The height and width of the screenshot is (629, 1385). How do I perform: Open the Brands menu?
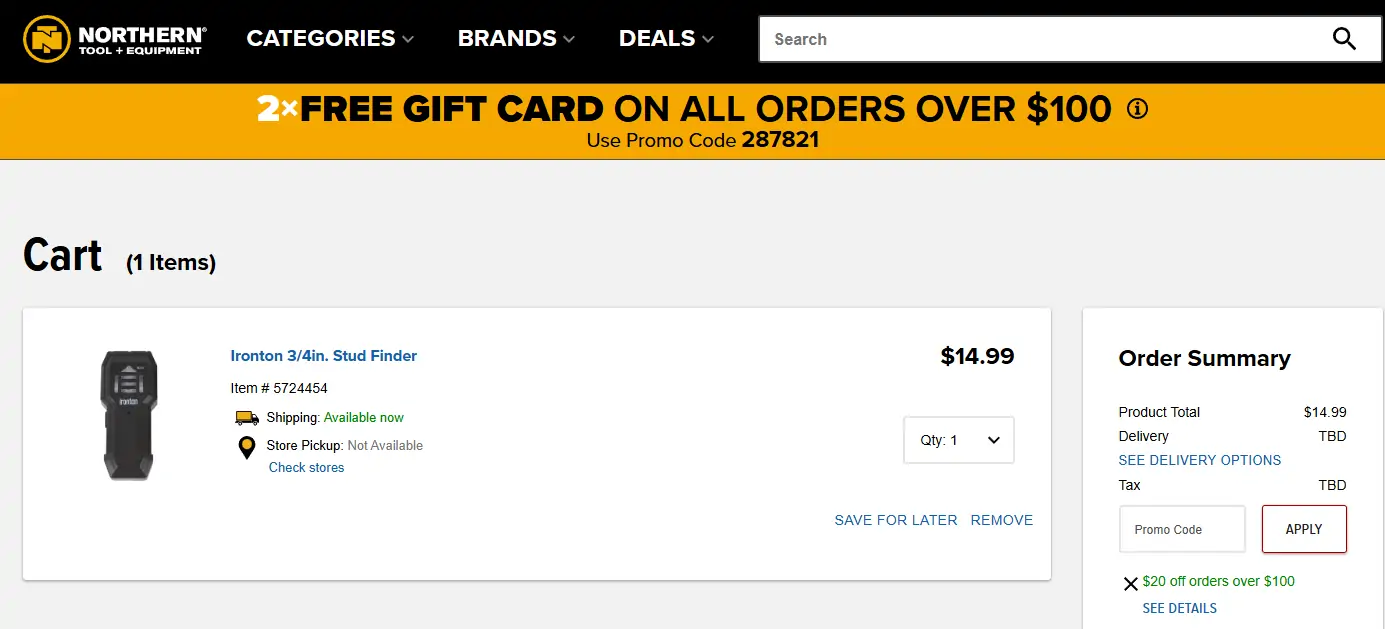[x=516, y=39]
